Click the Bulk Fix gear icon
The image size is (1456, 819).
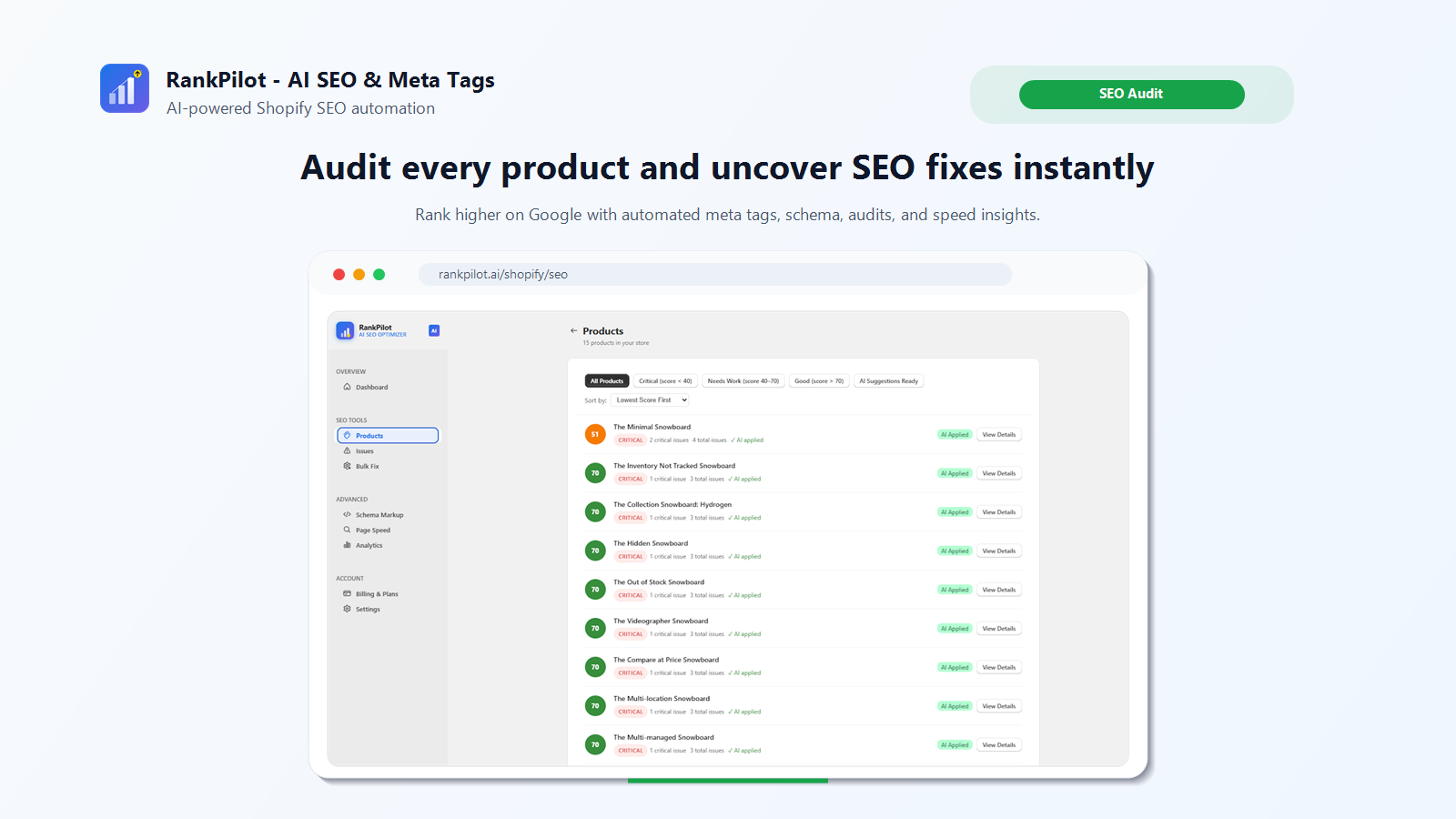coord(347,466)
